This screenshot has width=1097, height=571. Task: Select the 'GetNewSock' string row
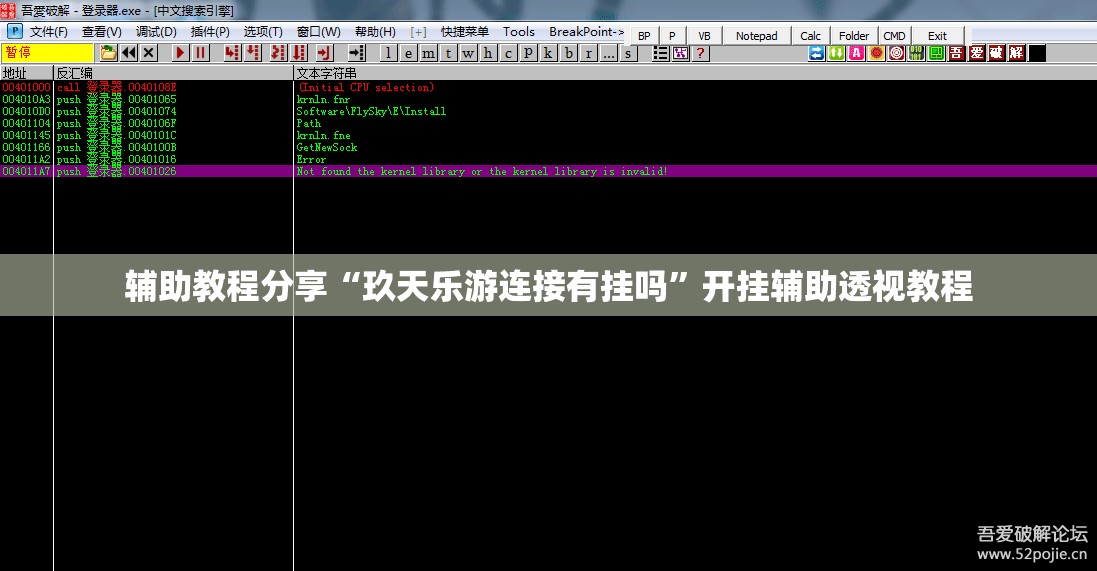(x=548, y=148)
